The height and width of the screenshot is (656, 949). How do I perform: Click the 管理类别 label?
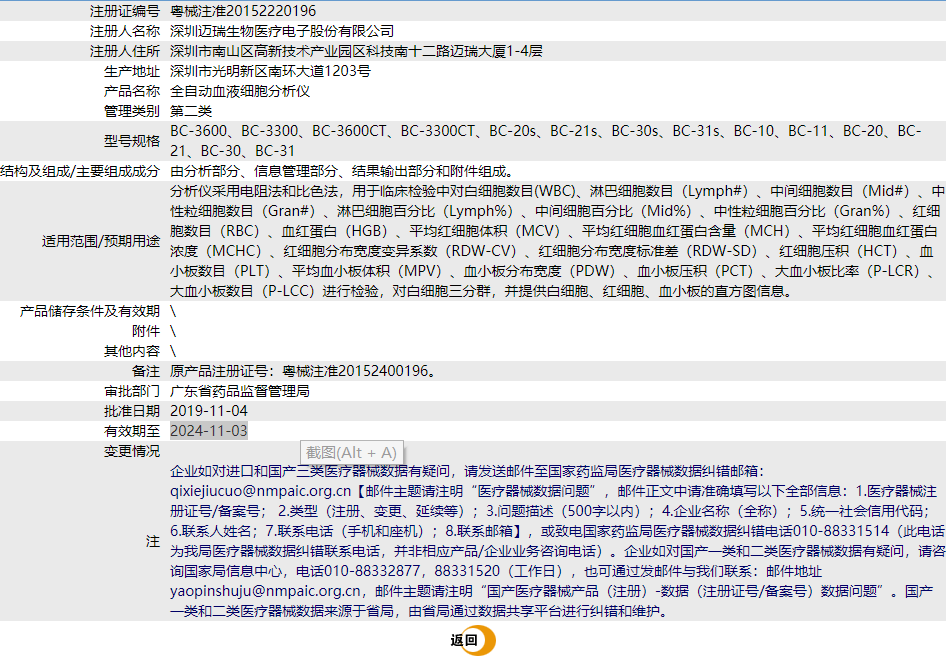point(132,111)
